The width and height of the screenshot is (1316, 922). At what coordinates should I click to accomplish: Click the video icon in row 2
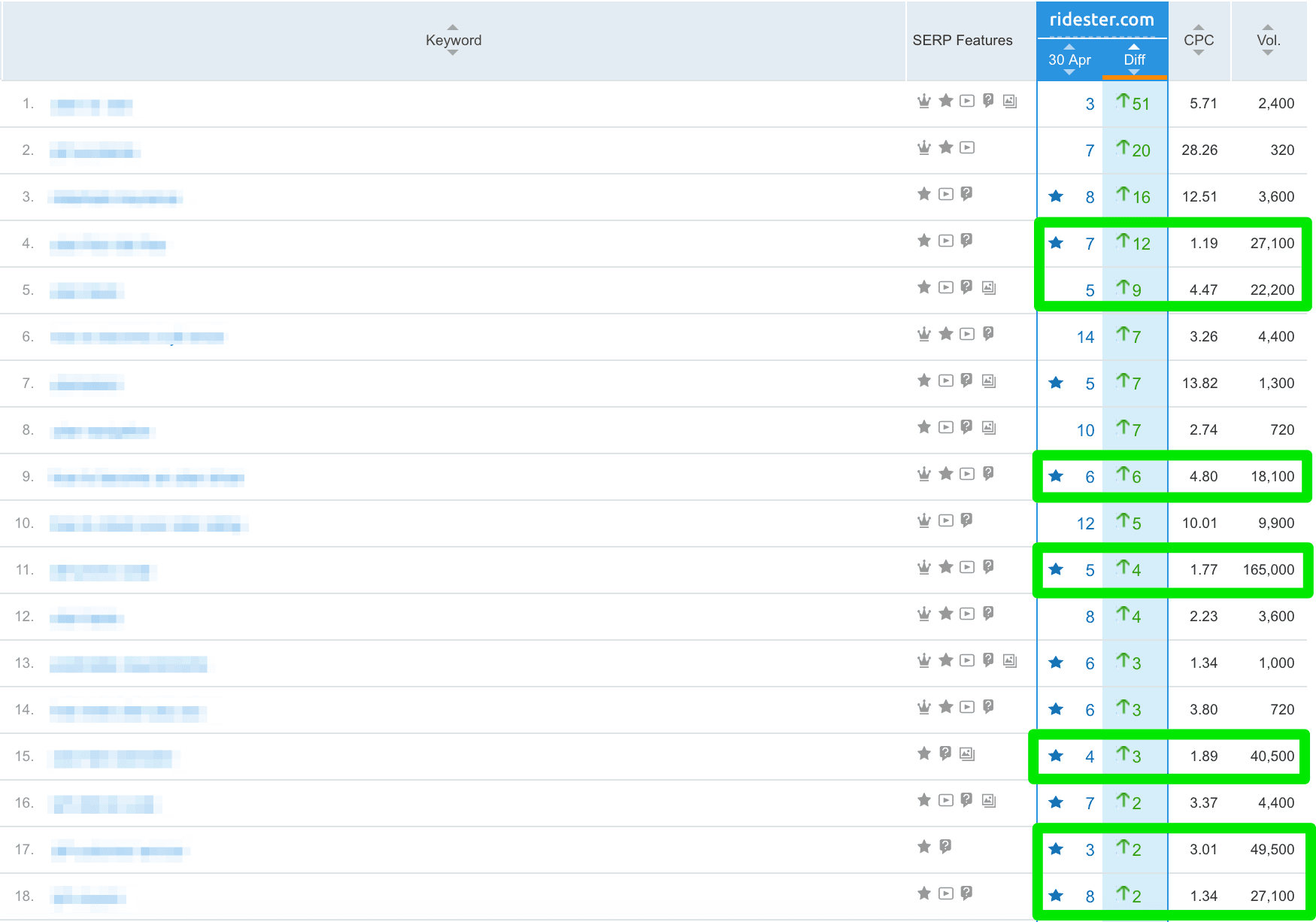point(967,147)
